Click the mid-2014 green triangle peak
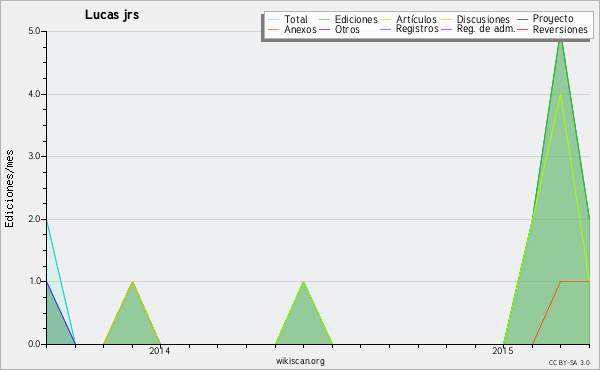 pyautogui.click(x=303, y=282)
